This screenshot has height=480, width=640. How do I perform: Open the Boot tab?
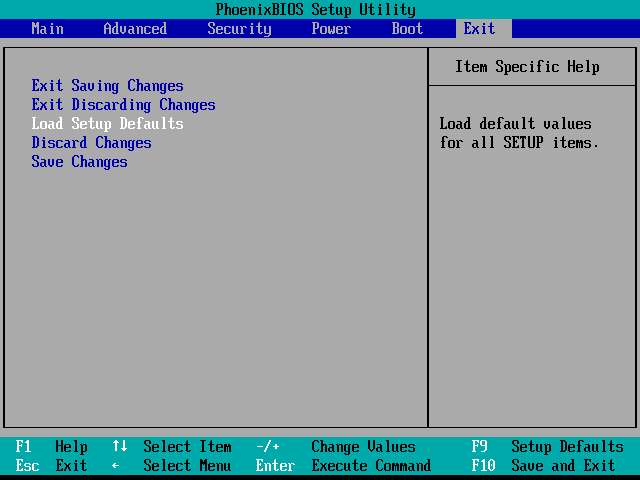coord(407,28)
